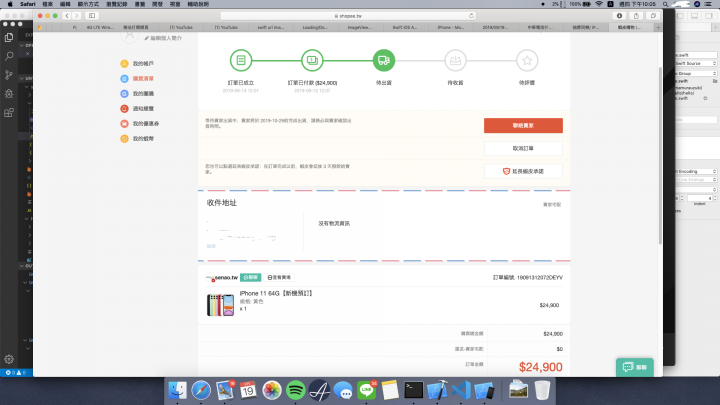This screenshot has height=405, width=720.
Task: Click the view shop button next to senao.tw
Action: (x=279, y=277)
